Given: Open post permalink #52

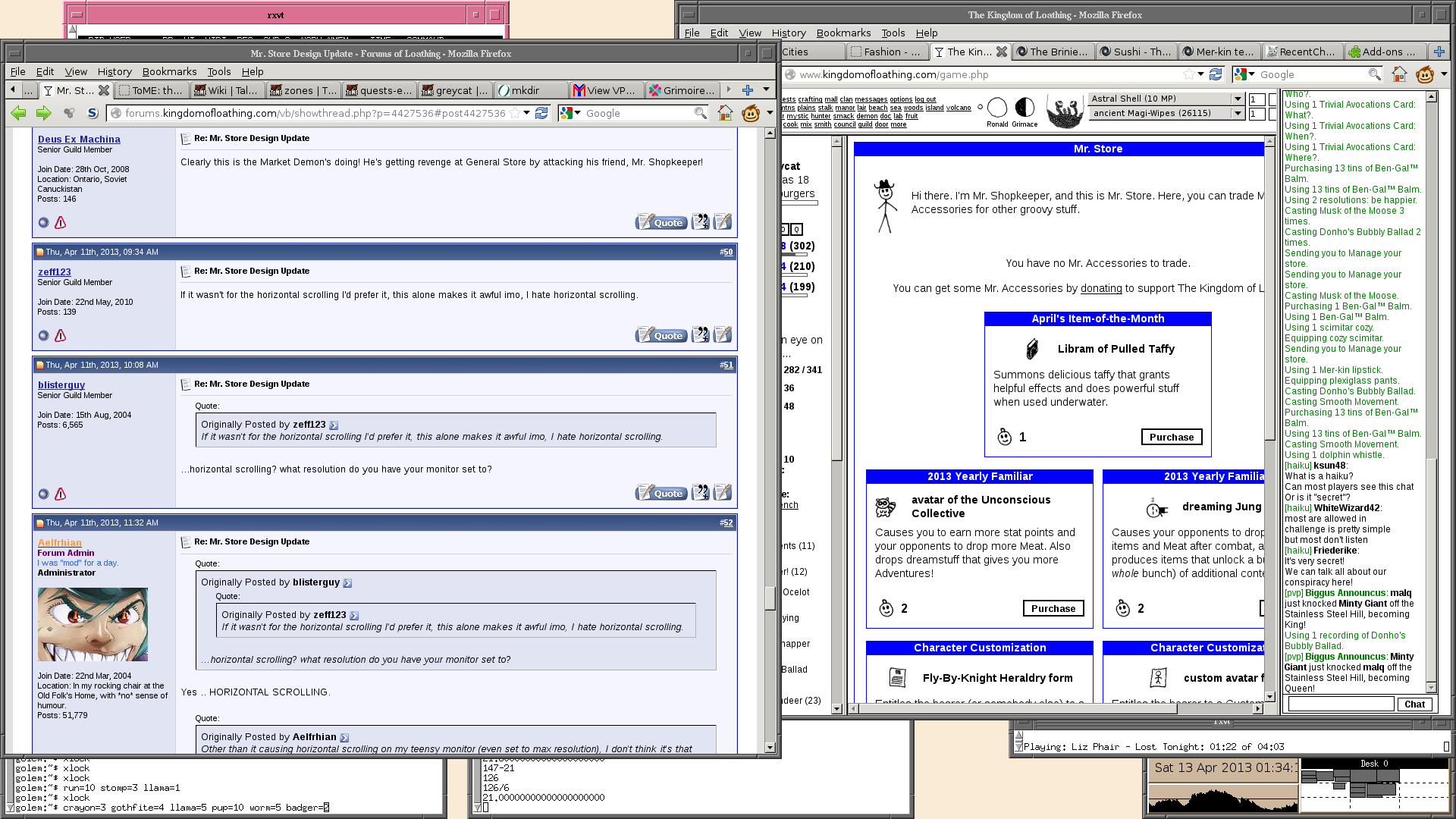Looking at the screenshot, I should [726, 522].
